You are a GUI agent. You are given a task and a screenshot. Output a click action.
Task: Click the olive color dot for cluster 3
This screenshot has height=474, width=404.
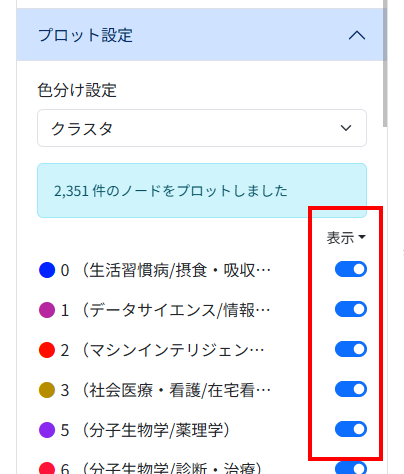47,390
